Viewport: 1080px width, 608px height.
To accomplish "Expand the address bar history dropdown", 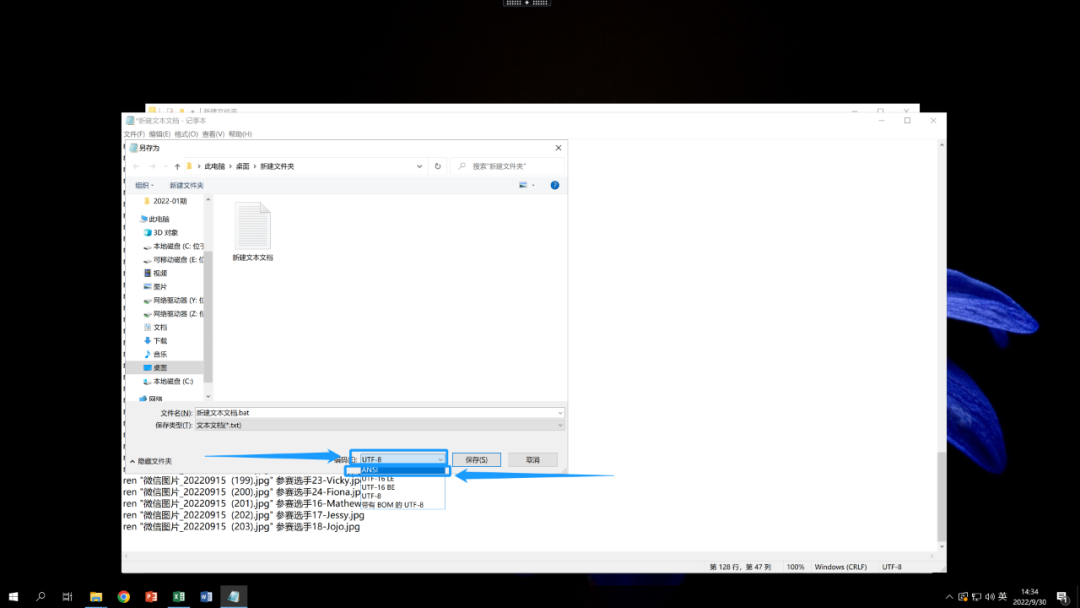I will click(419, 166).
